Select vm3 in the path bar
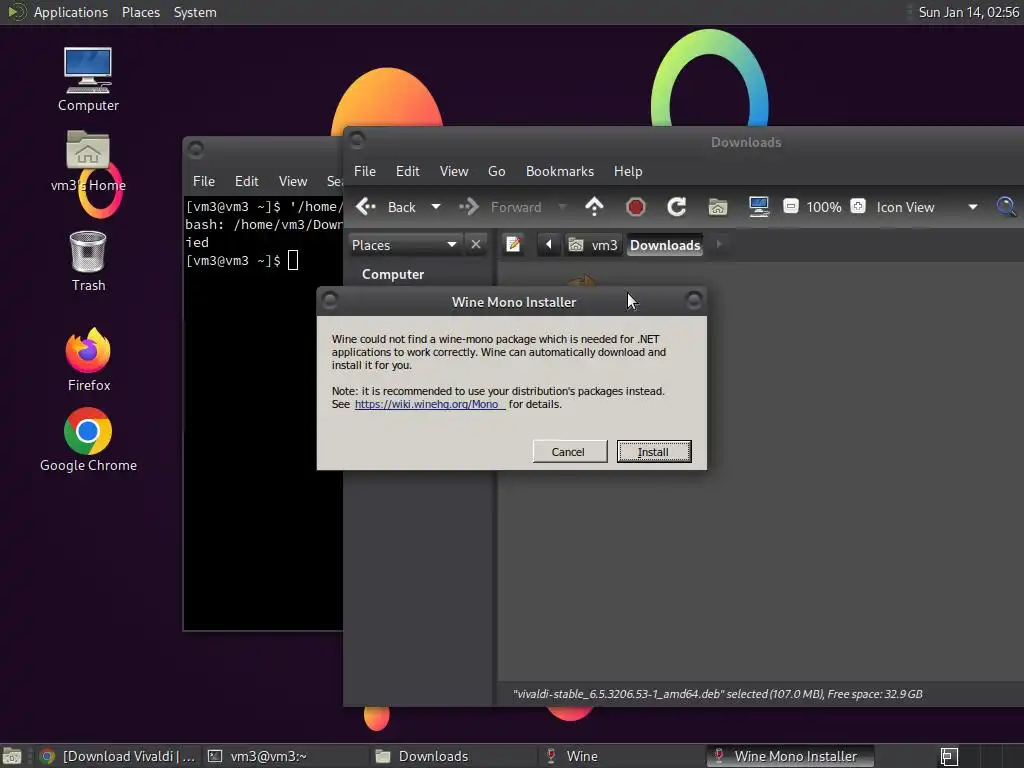This screenshot has width=1024, height=768. tap(593, 245)
